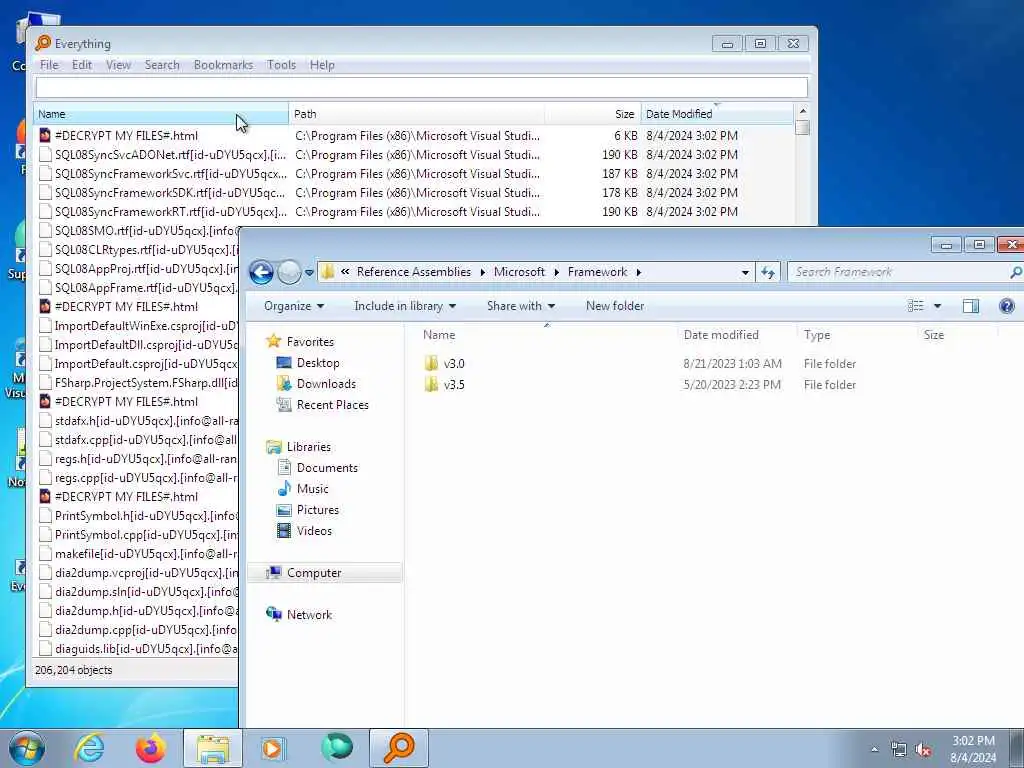The height and width of the screenshot is (768, 1024).
Task: Open the Share with dropdown
Action: (520, 306)
